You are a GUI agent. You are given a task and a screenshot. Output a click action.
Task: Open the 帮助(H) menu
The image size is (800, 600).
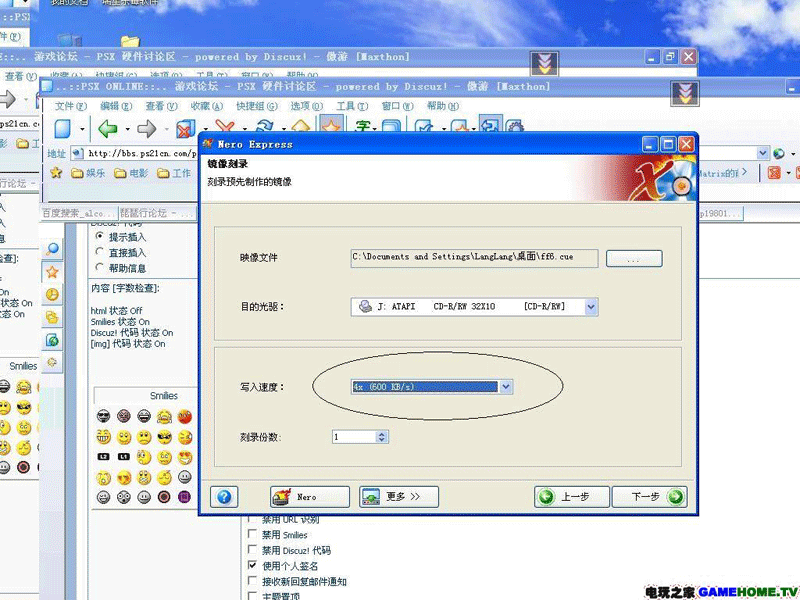[443, 106]
